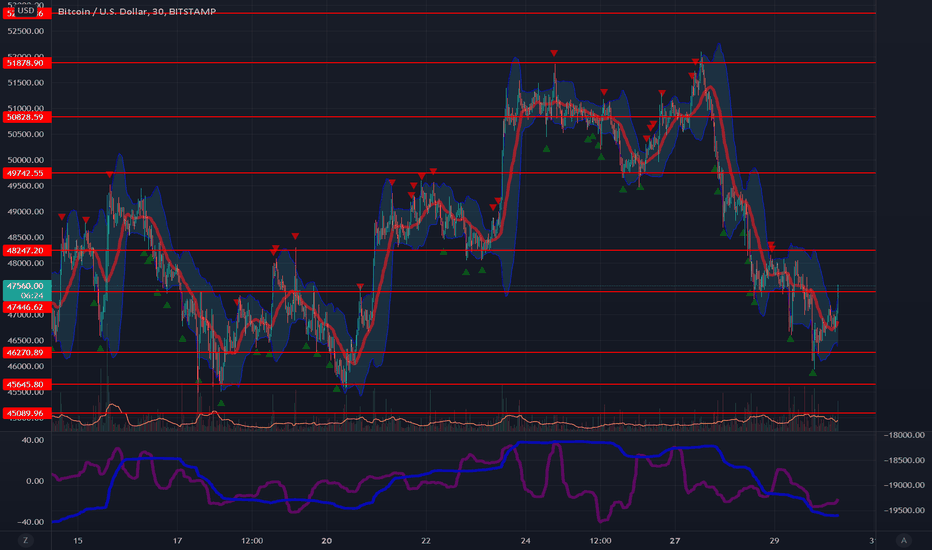Click the 49000.00 price axis value

(26, 212)
